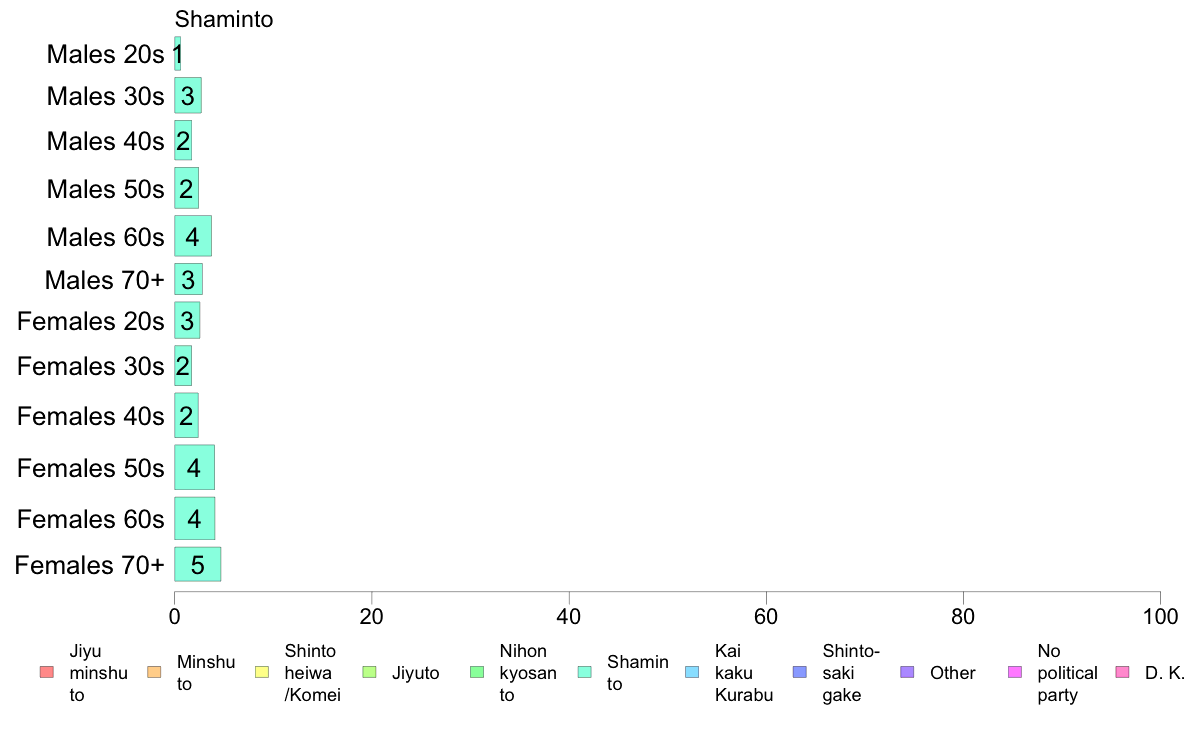Select the Females 50s bar
Image resolution: width=1188 pixels, height=736 pixels.
(x=195, y=468)
